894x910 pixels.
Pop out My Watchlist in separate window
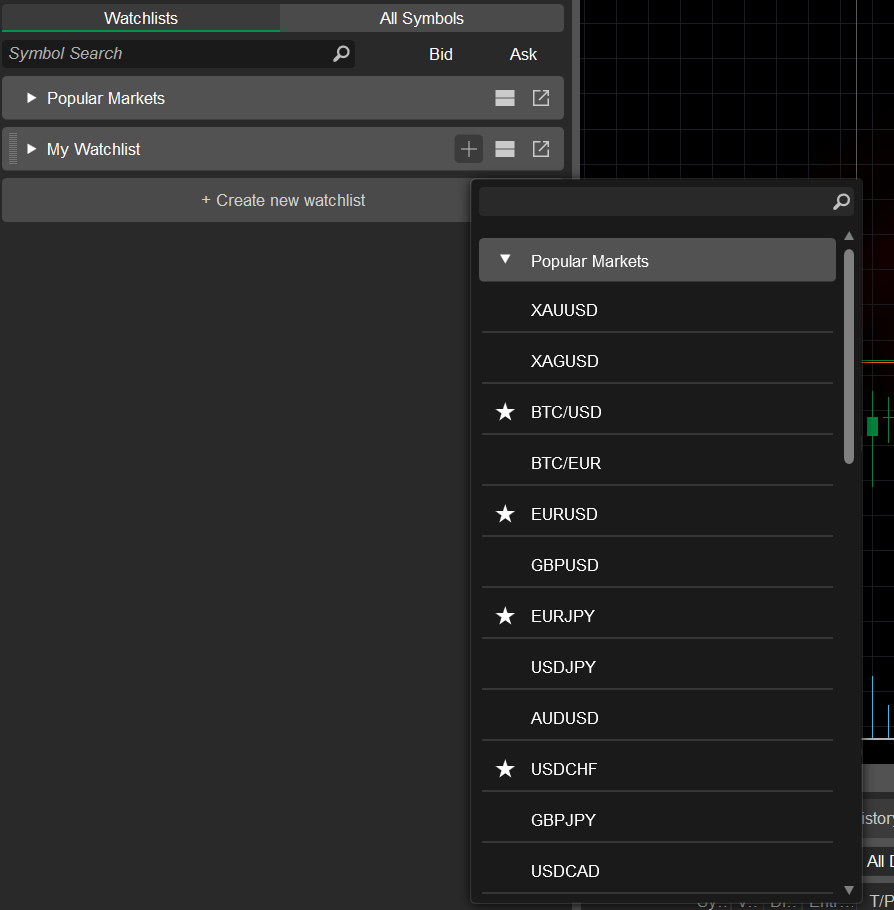(541, 149)
